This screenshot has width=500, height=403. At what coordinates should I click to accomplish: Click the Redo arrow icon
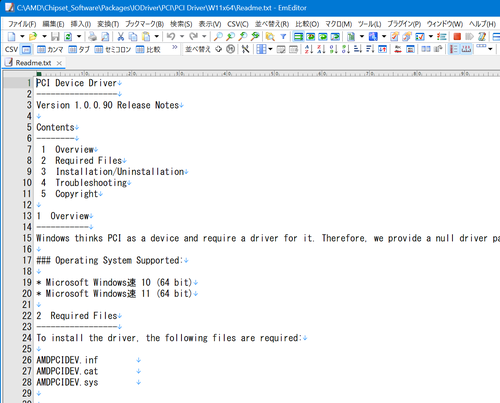pyautogui.click(x=193, y=36)
